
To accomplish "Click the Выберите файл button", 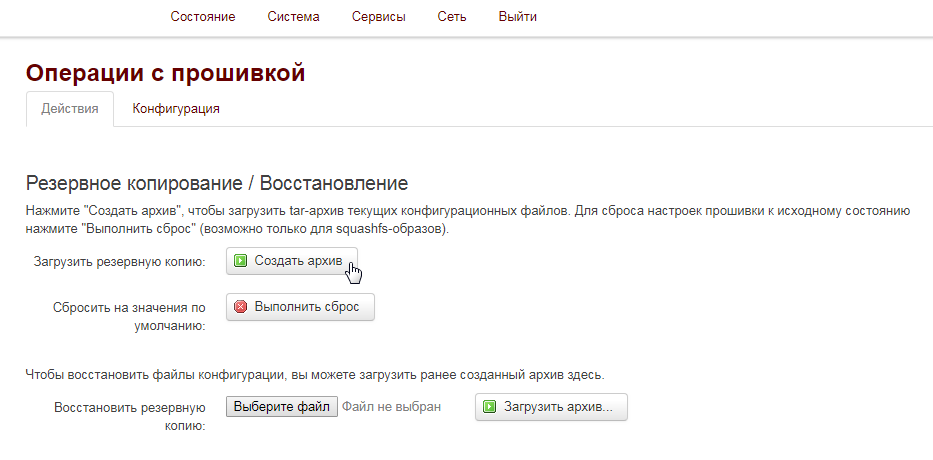I will (281, 407).
